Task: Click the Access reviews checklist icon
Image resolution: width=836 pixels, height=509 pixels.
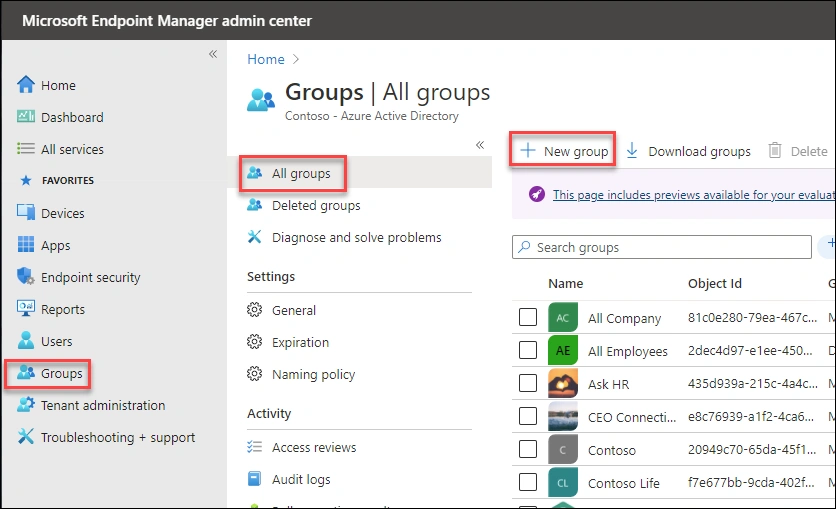Action: click(x=254, y=447)
